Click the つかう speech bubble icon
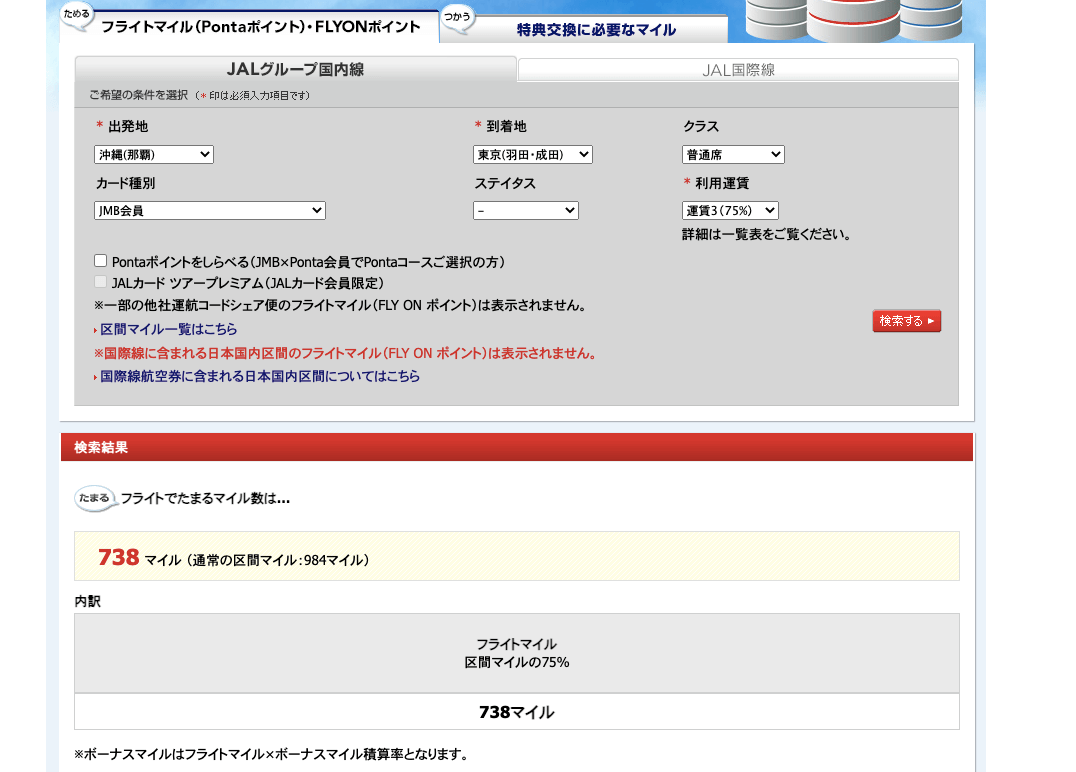 click(458, 18)
